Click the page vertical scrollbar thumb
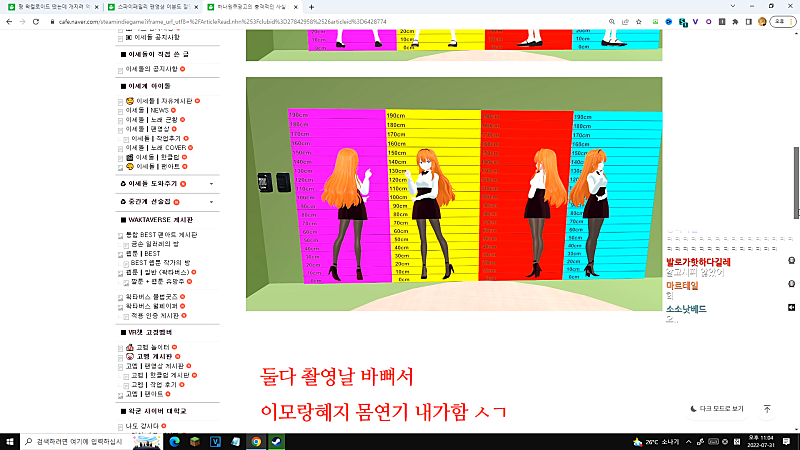Screen dimensions: 800x450 click(796, 183)
